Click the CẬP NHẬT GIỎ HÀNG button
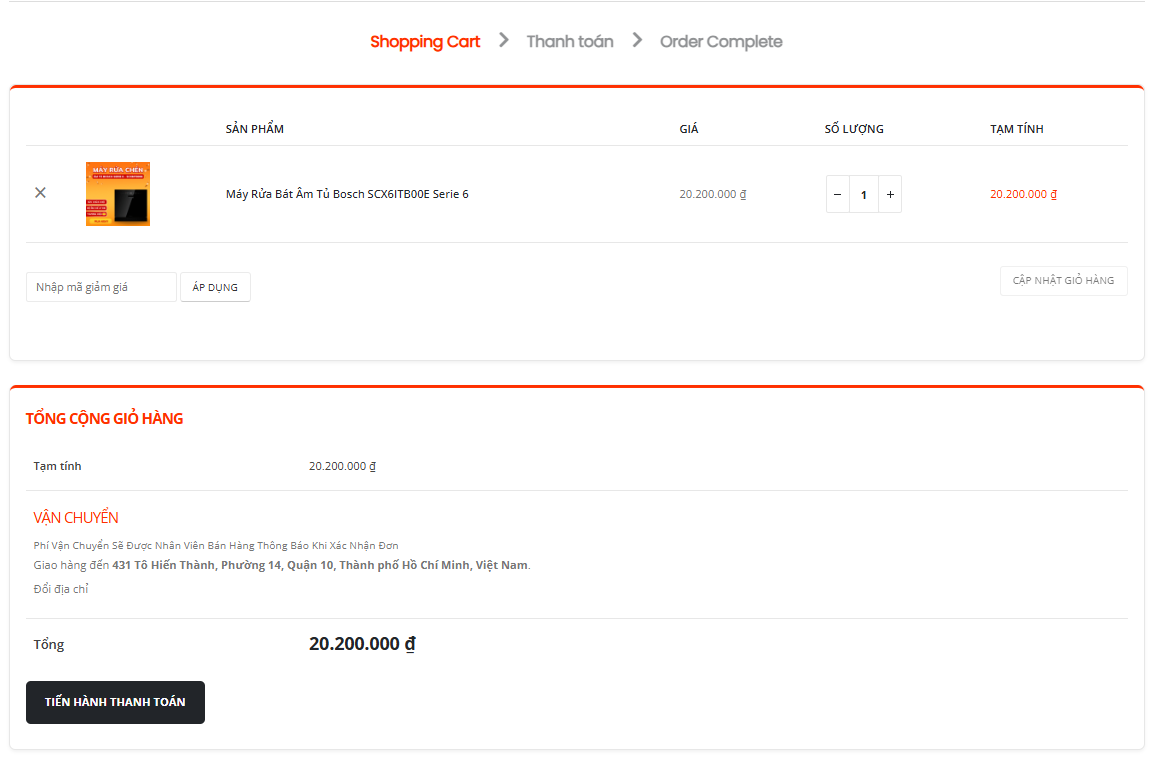1163x774 pixels. 1063,281
